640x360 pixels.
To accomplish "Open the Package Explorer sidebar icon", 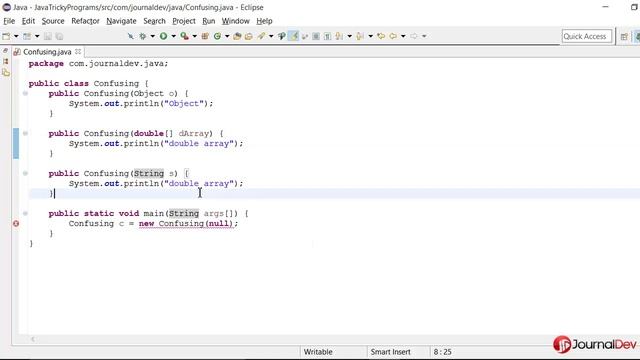I will (5, 61).
